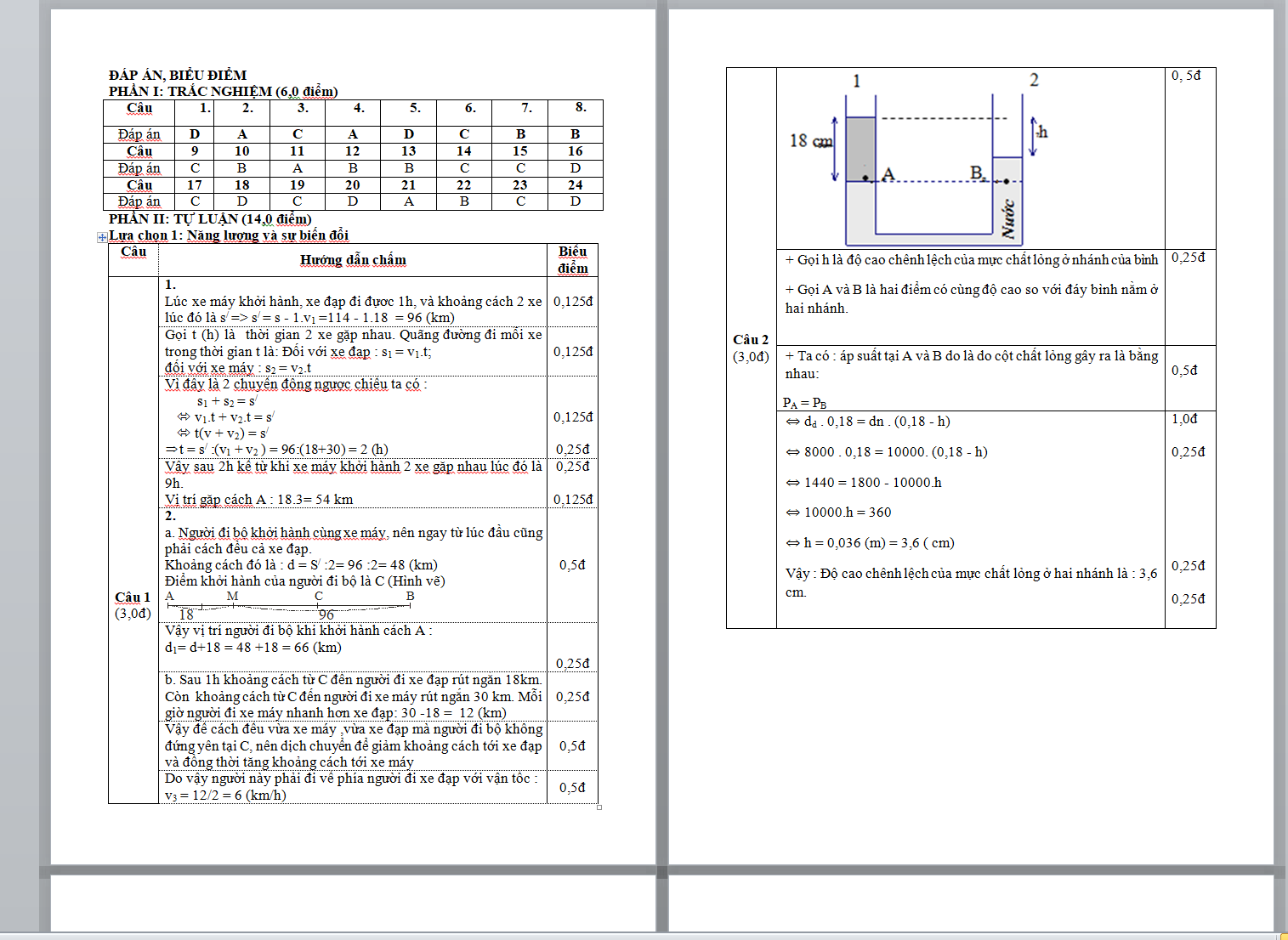Click question number 24 in the answer table

(x=576, y=184)
